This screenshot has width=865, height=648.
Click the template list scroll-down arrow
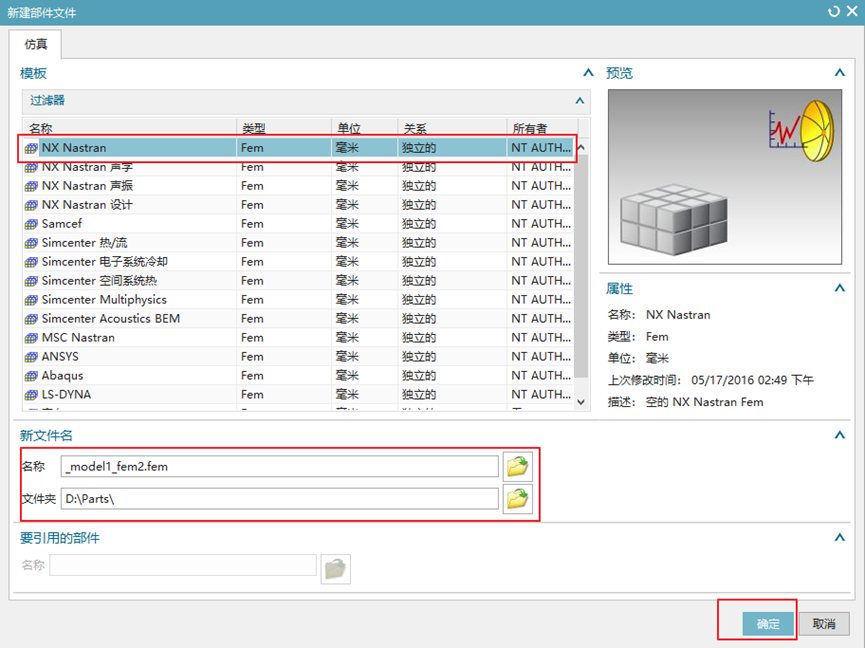click(581, 402)
